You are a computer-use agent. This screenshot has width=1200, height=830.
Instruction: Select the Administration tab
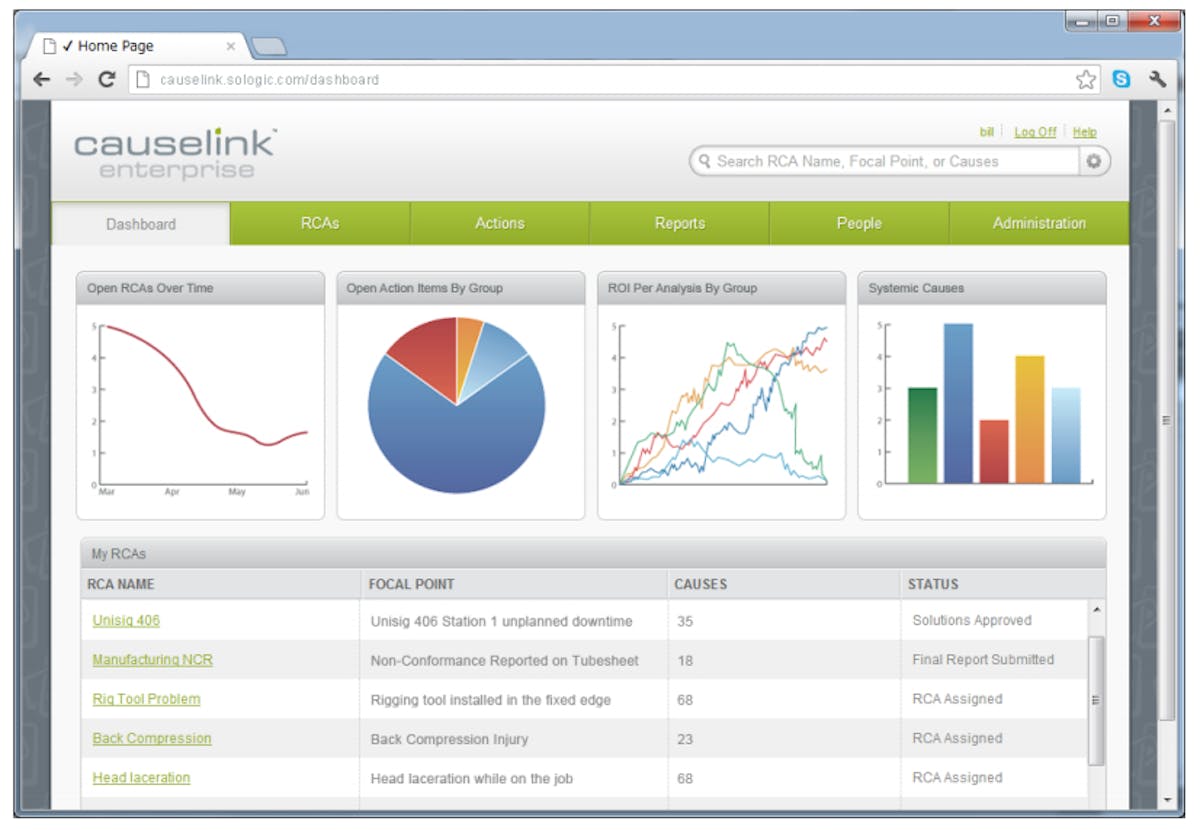[x=1037, y=223]
